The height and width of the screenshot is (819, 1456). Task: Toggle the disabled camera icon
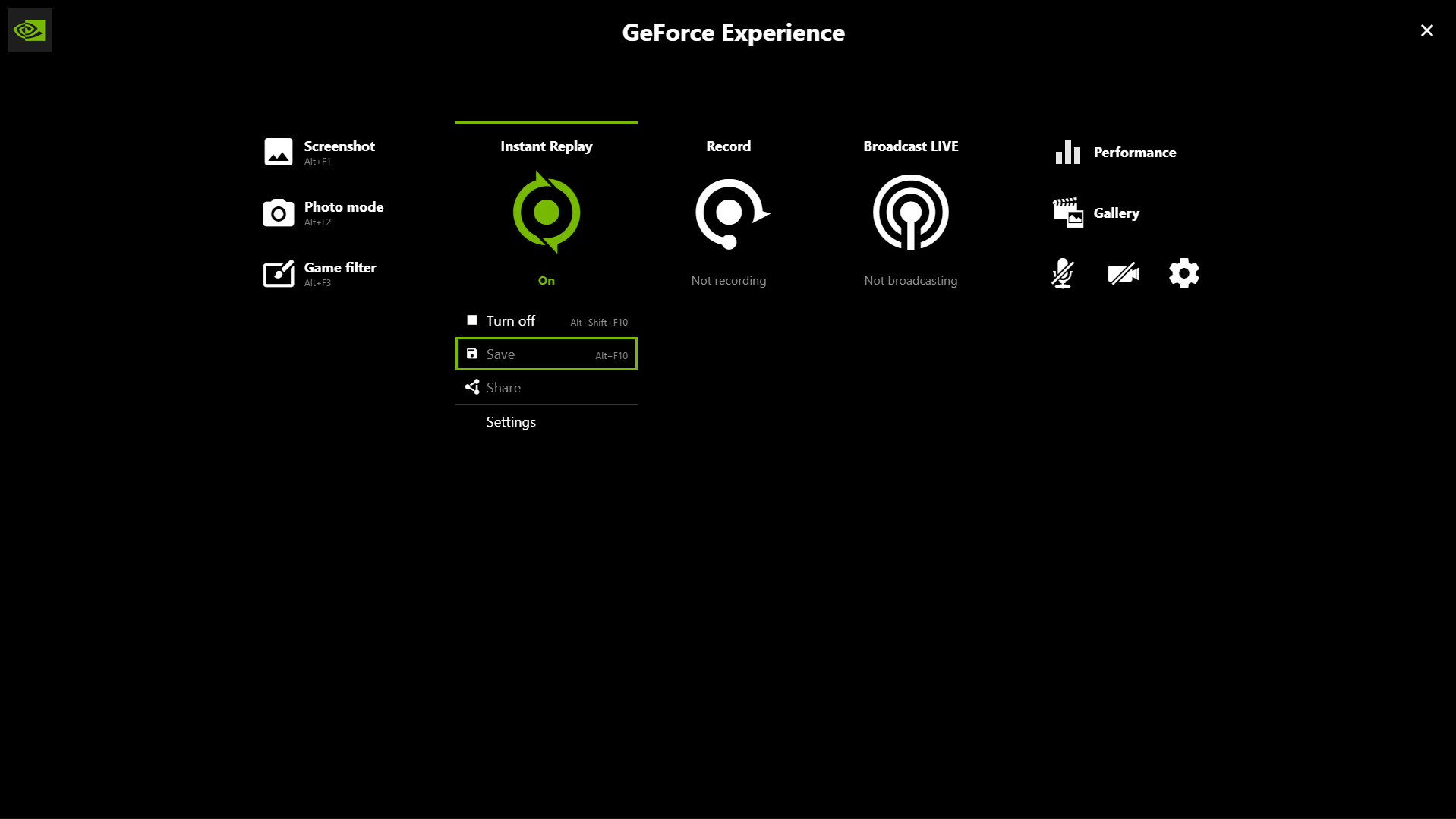1124,273
